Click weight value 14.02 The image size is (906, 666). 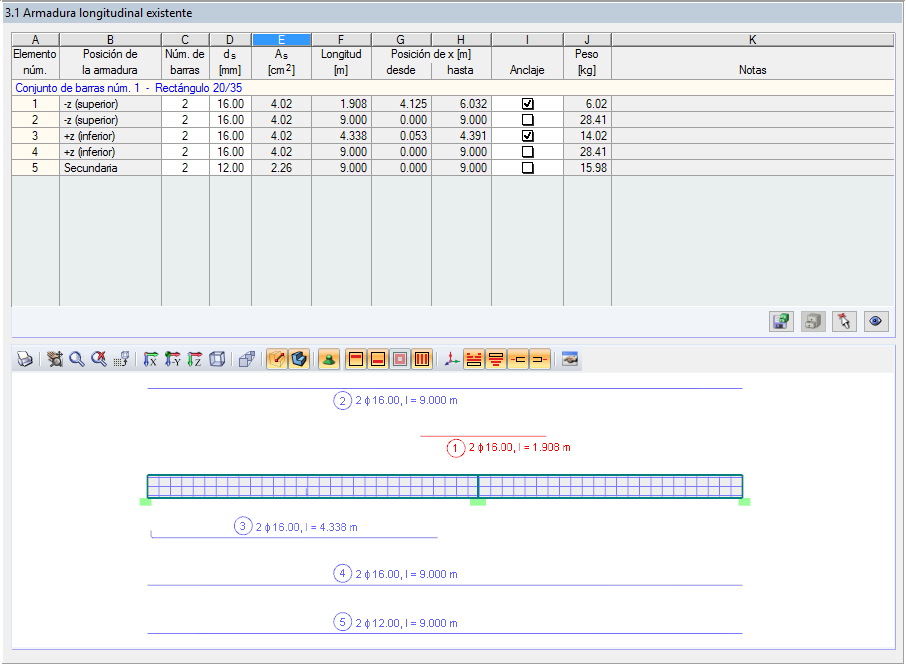pyautogui.click(x=588, y=136)
